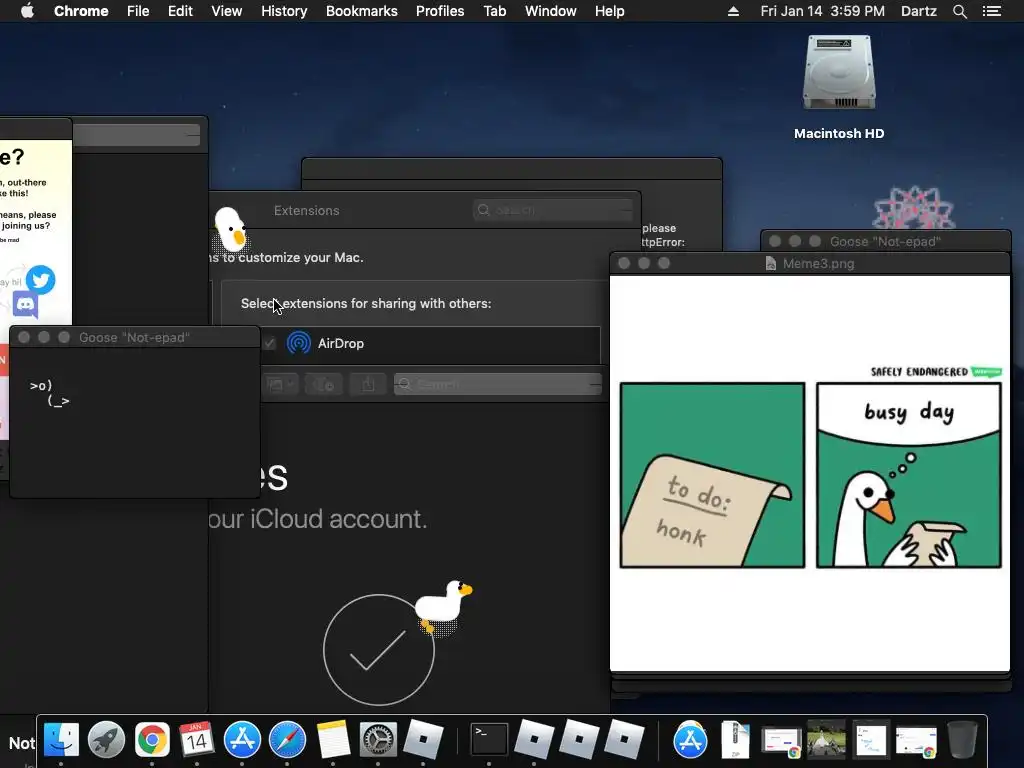
Task: Click Roblox icon beside System Preferences gear
Action: coord(423,740)
